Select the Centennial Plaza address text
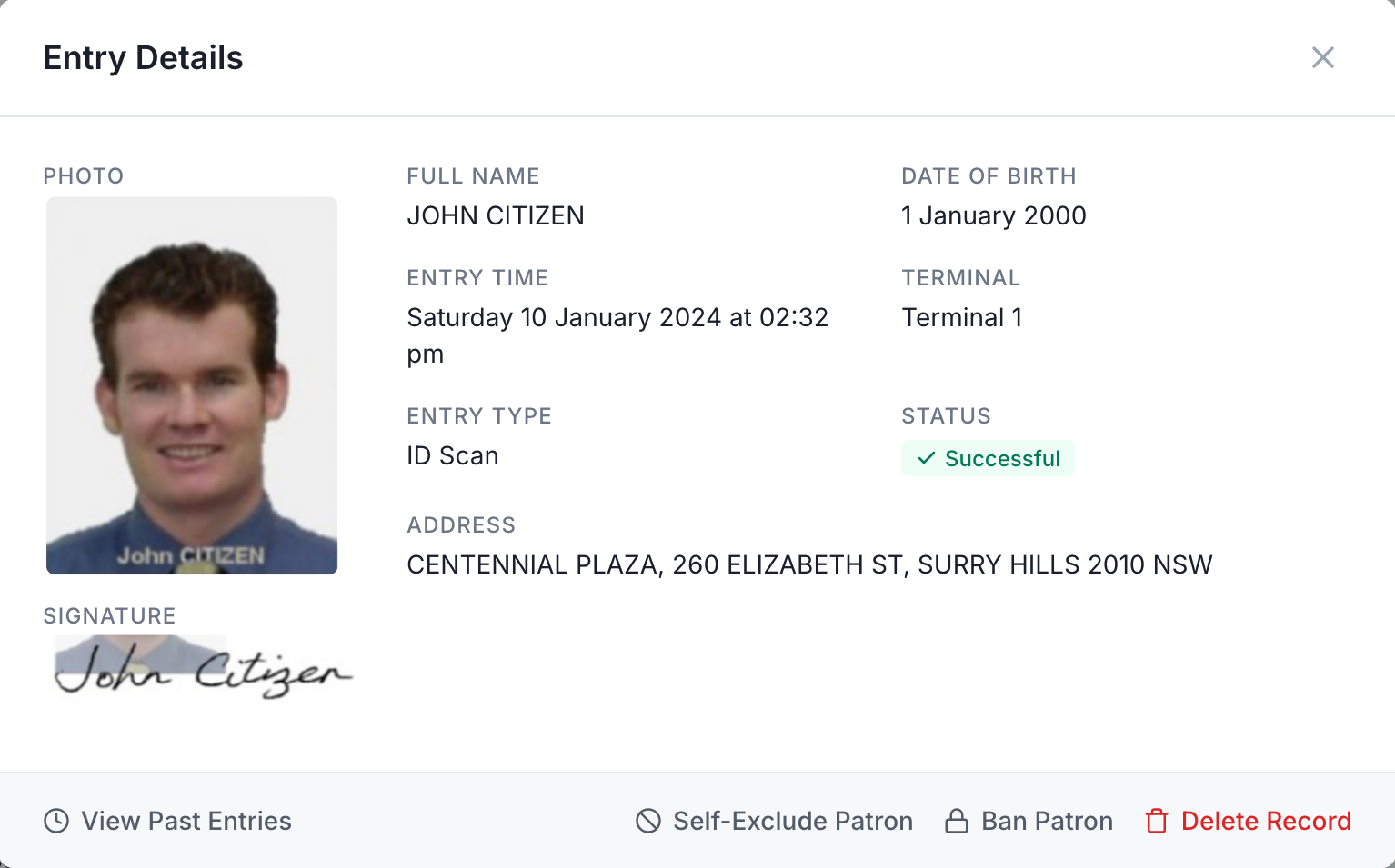 pos(809,564)
